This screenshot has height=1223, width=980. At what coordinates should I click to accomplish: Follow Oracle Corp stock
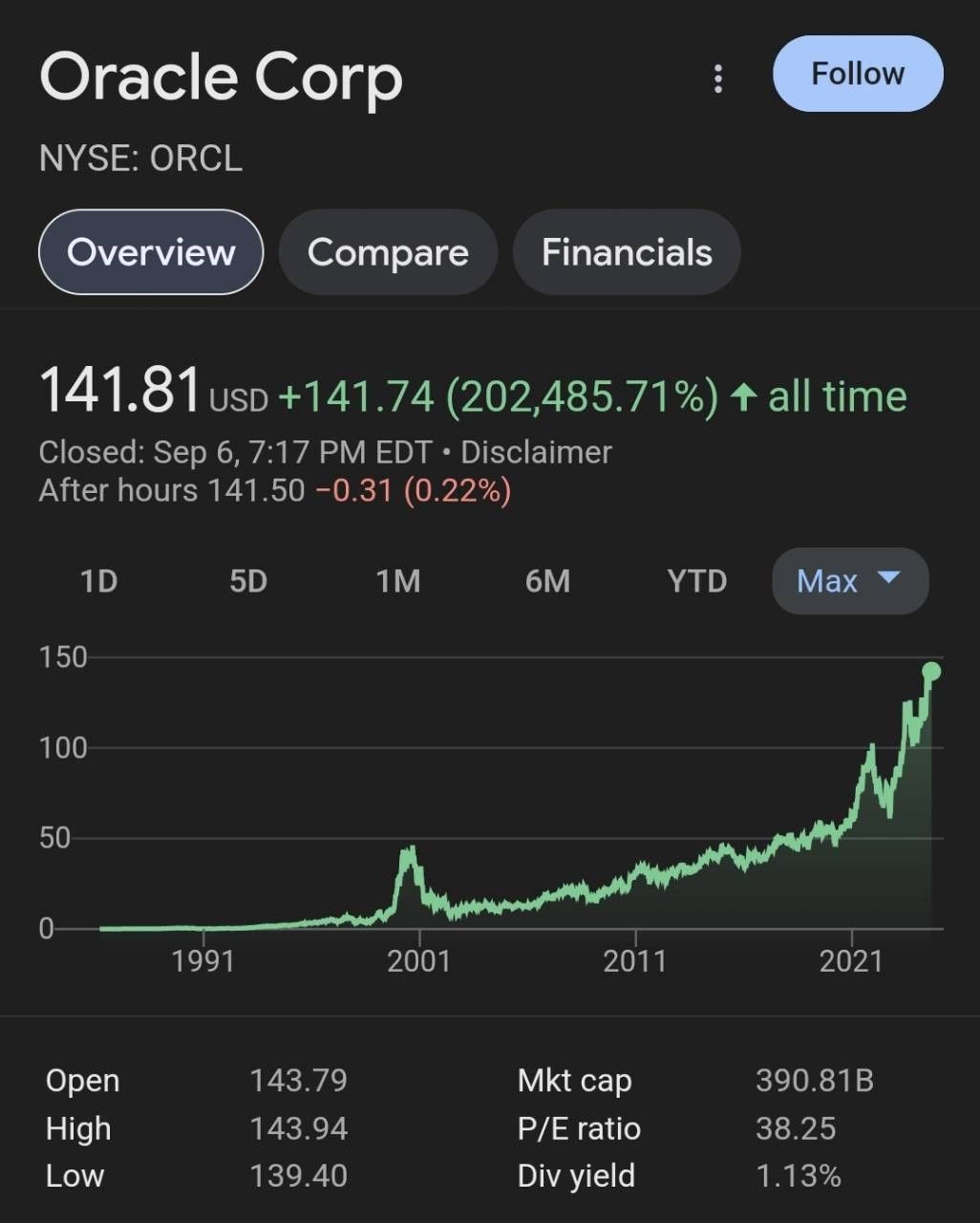[x=858, y=74]
